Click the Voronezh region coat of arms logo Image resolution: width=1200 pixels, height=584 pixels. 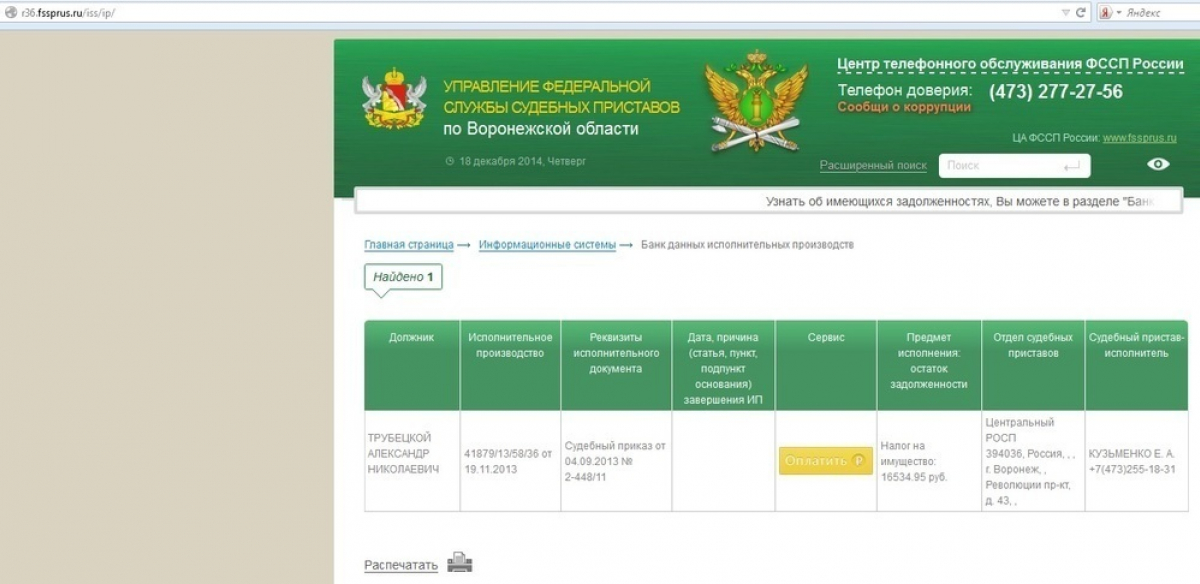(x=393, y=98)
